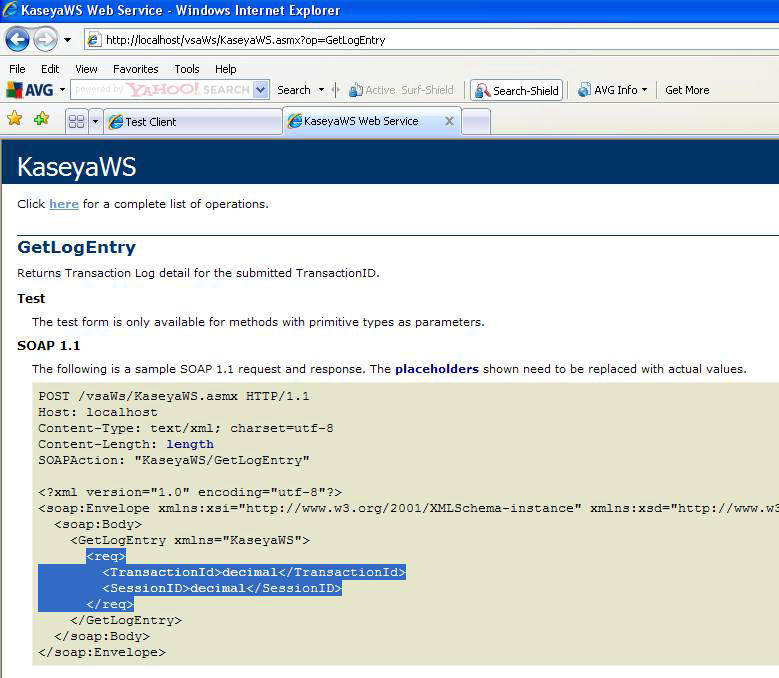Open the Tools menu
The image size is (779, 678).
(187, 69)
